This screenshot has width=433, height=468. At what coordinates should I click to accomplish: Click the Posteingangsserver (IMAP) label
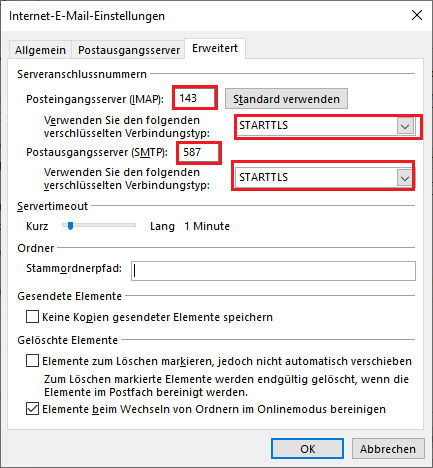(x=95, y=99)
